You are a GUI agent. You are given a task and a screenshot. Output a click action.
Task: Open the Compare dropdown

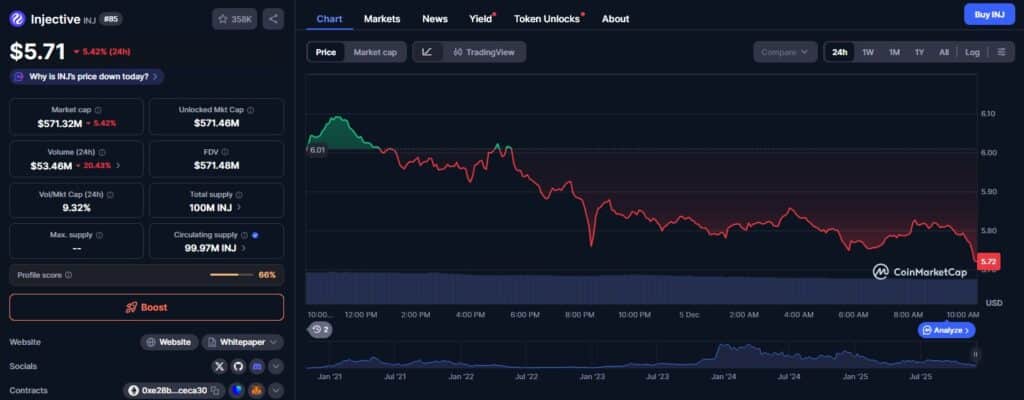785,52
